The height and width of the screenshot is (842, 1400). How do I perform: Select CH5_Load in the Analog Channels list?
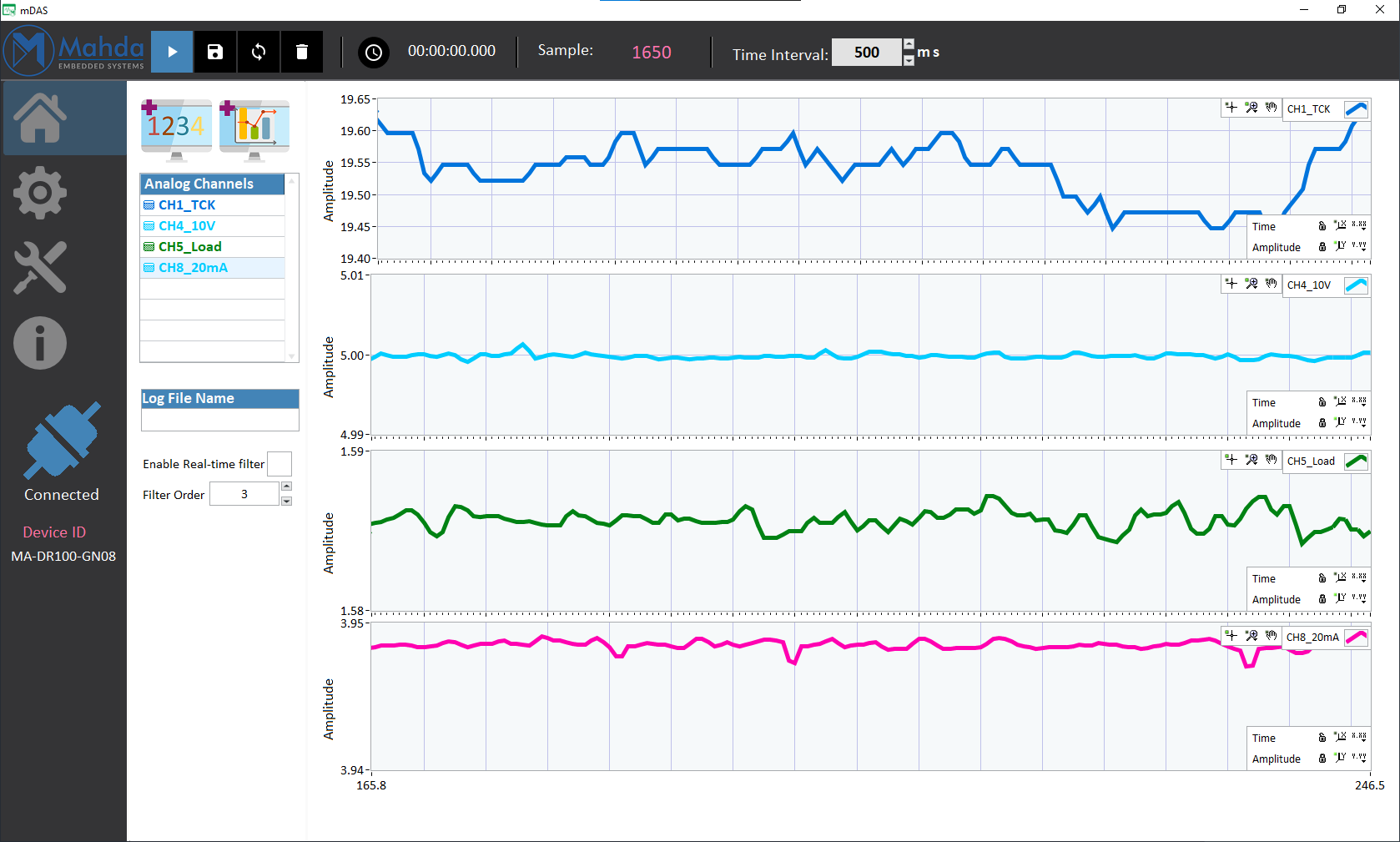(213, 247)
